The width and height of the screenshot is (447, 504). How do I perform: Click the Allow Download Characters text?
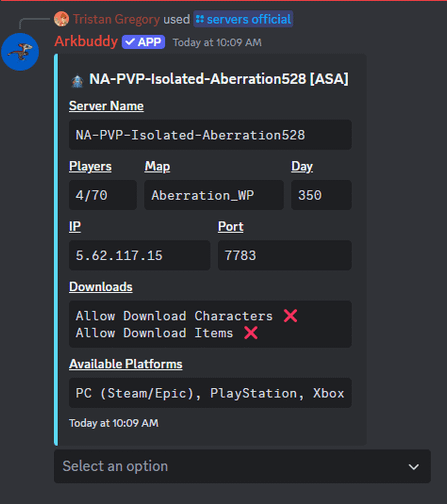[174, 316]
